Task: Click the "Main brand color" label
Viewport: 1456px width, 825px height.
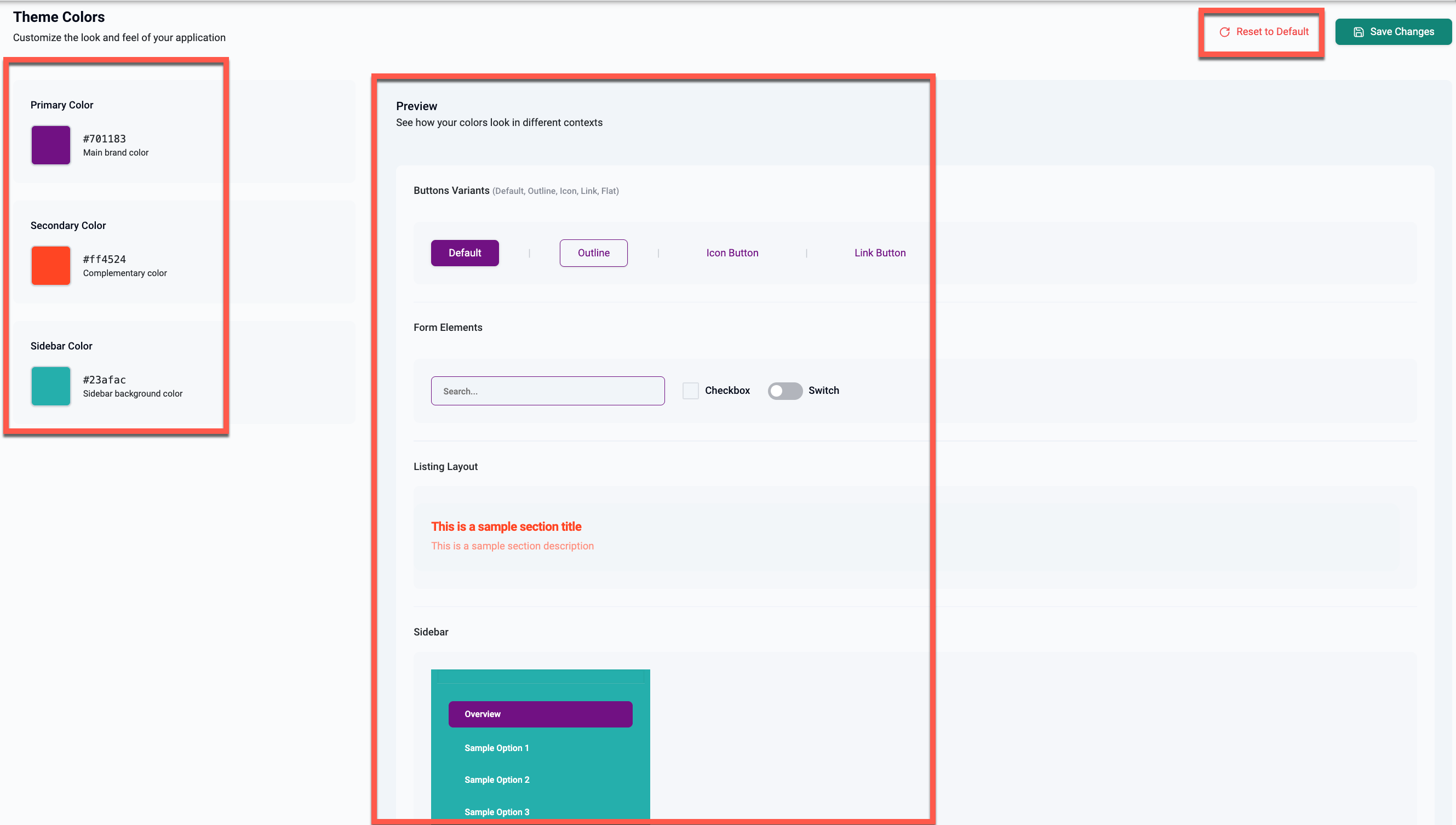Action: [x=116, y=152]
